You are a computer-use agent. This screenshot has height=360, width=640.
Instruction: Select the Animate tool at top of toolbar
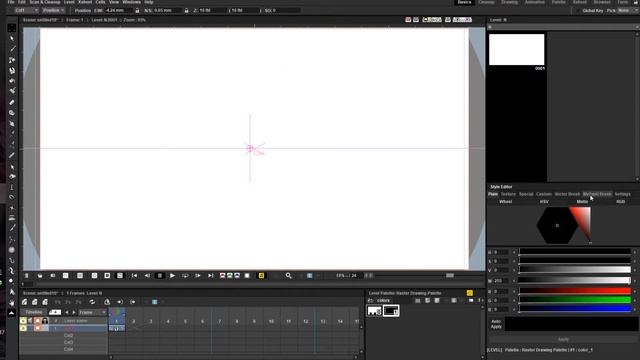tap(12, 28)
